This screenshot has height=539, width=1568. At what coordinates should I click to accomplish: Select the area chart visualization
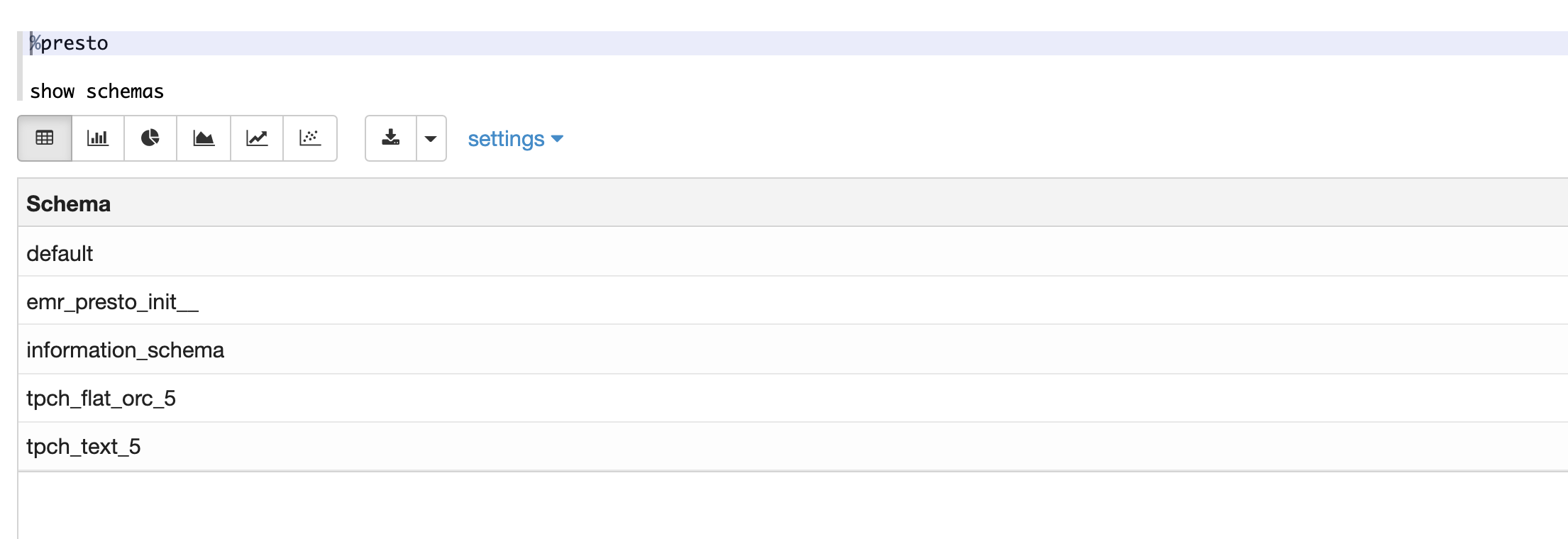204,138
